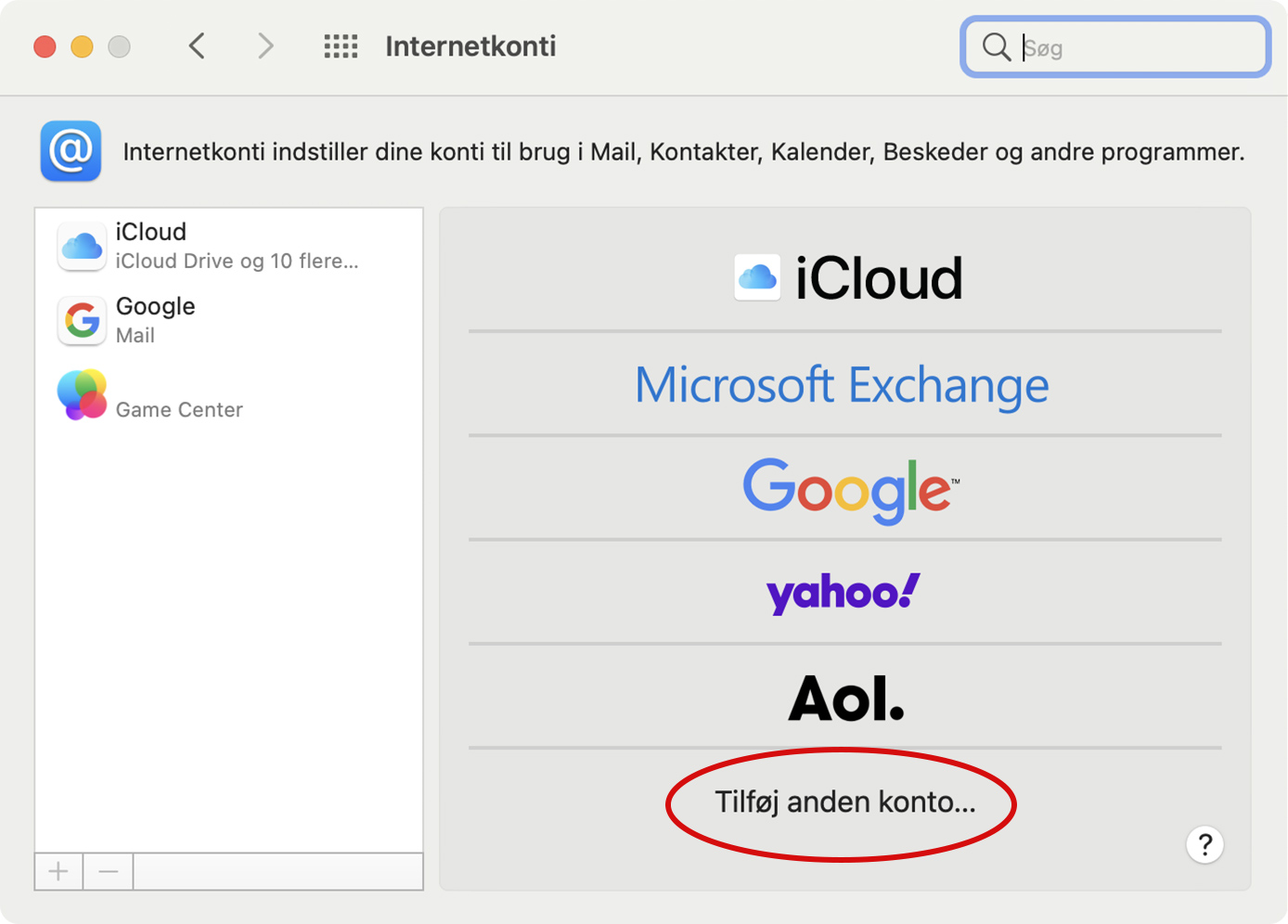Choose Google account provider
Image resolution: width=1288 pixels, height=924 pixels.
845,489
